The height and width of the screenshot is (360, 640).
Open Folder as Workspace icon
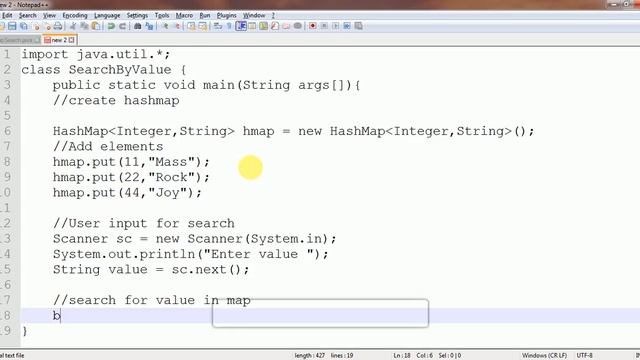pyautogui.click(x=286, y=26)
